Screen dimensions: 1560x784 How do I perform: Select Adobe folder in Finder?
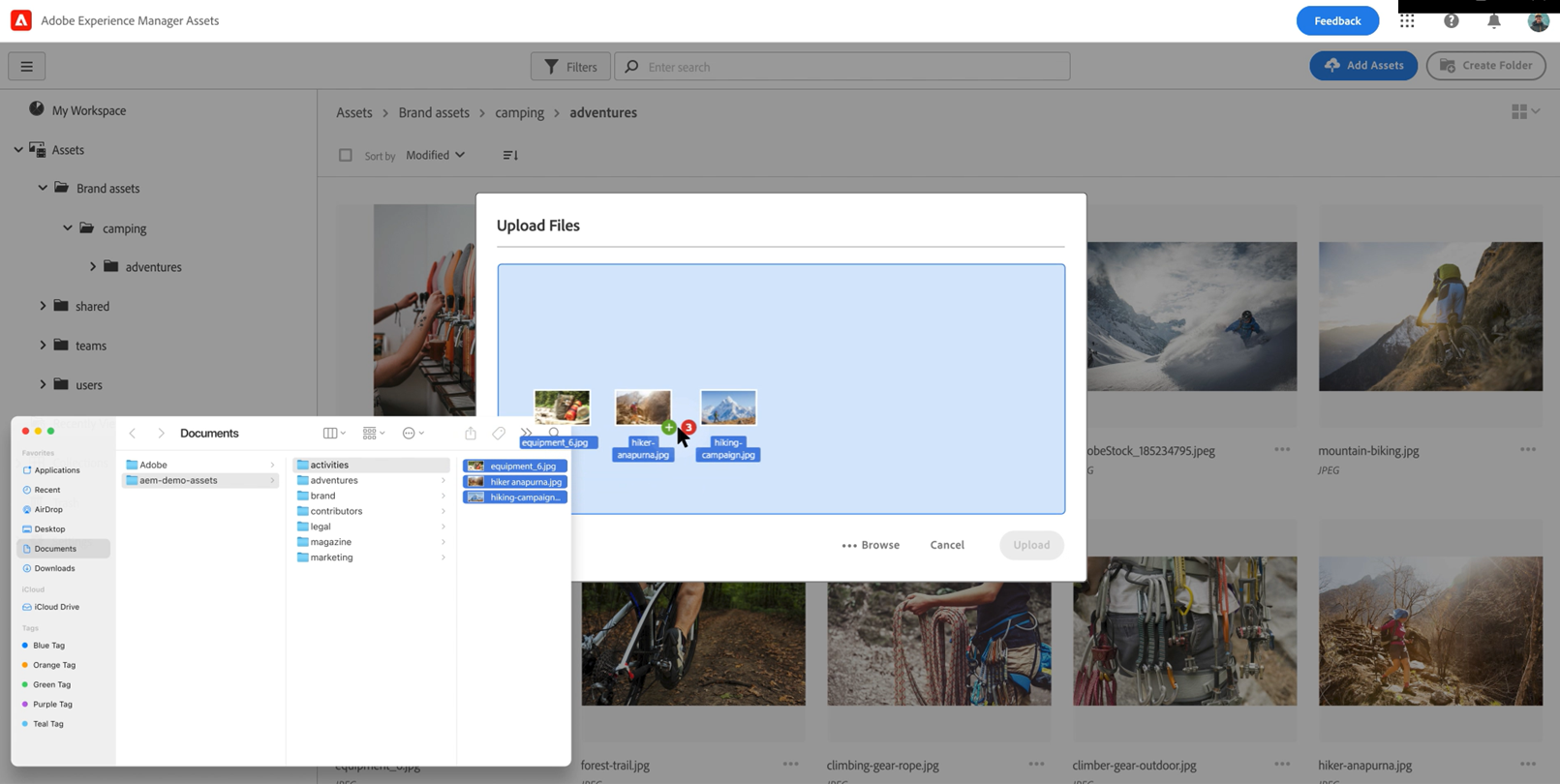[x=200, y=465]
